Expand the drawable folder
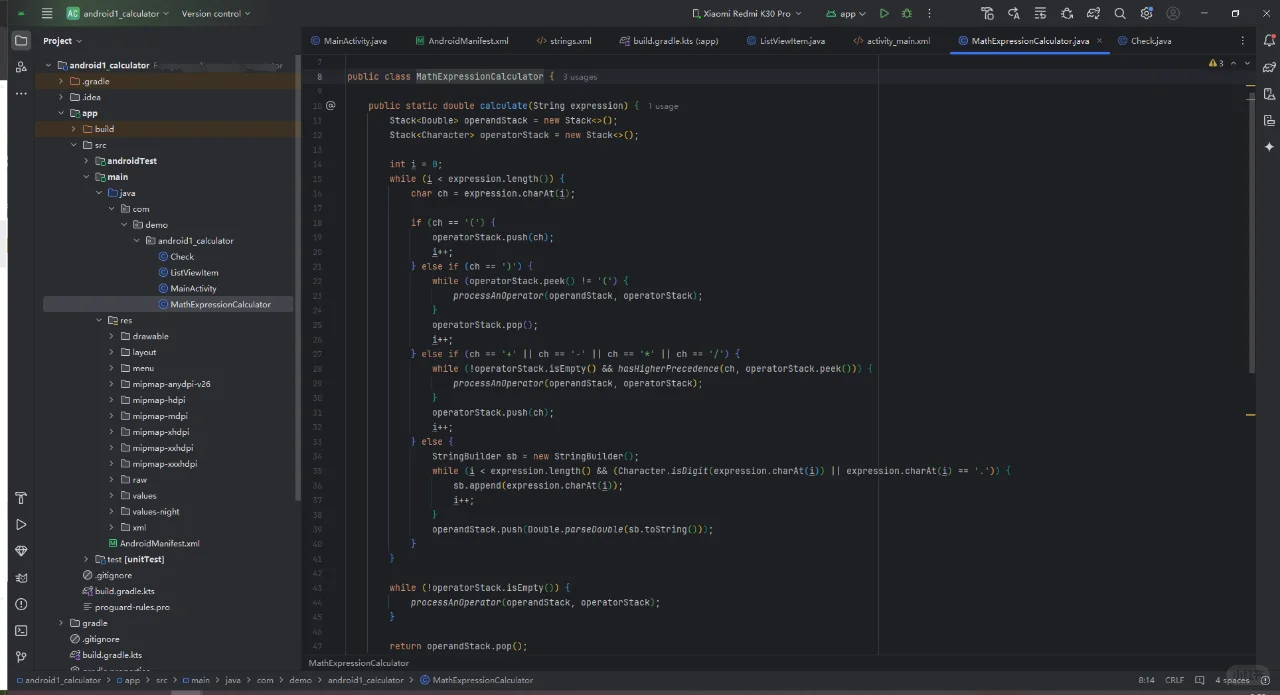 112,336
